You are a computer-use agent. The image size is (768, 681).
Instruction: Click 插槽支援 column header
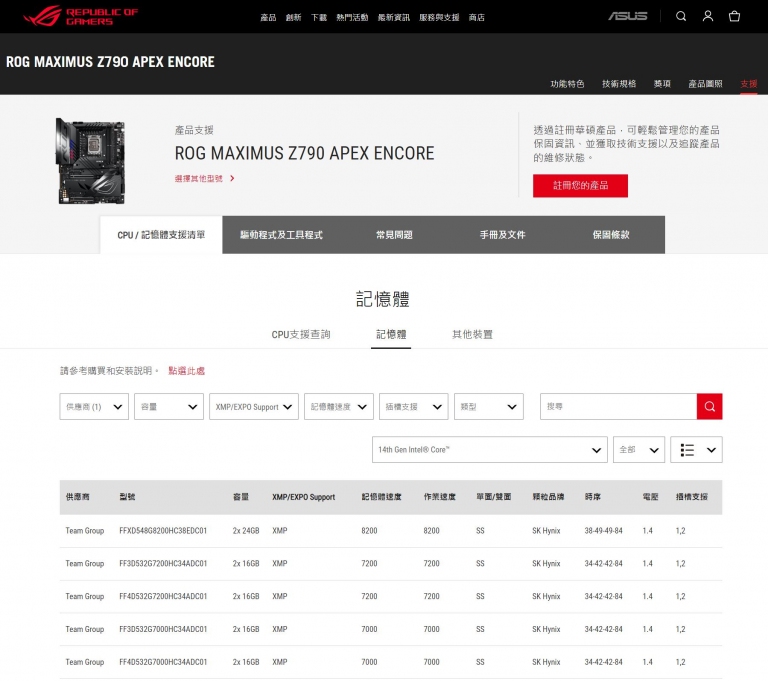692,497
